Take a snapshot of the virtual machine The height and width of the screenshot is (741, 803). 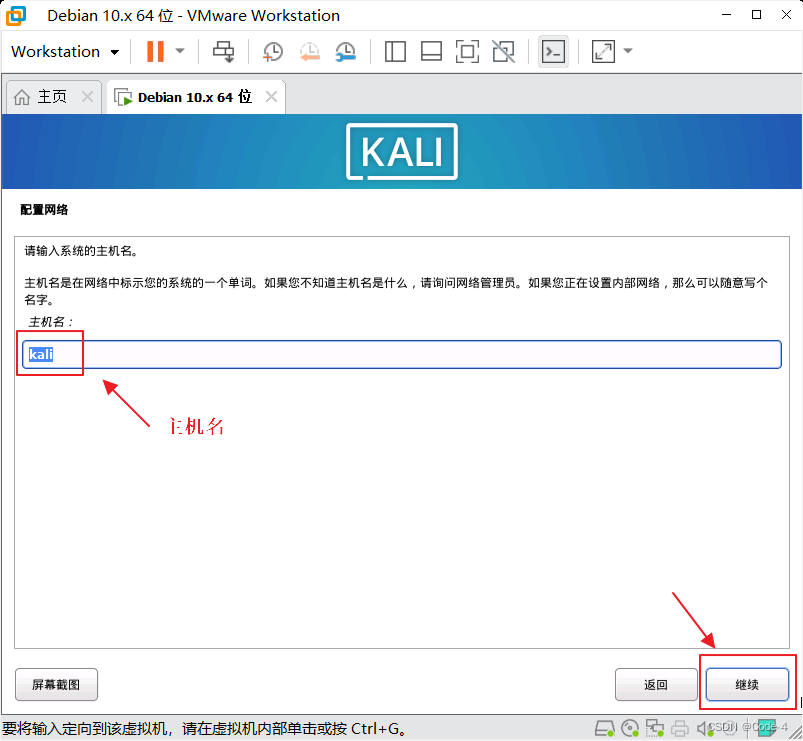point(272,51)
